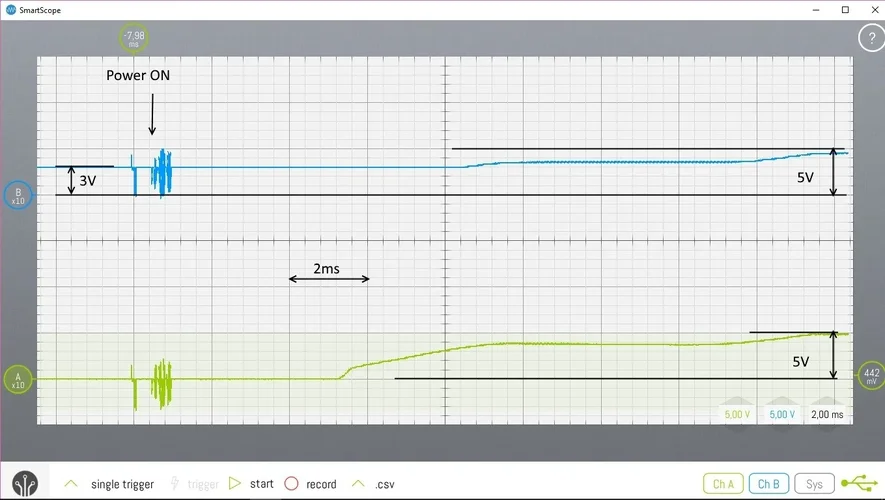885x500 pixels.
Task: Adjust Channel B 5,00 V scale value
Action: (x=782, y=414)
